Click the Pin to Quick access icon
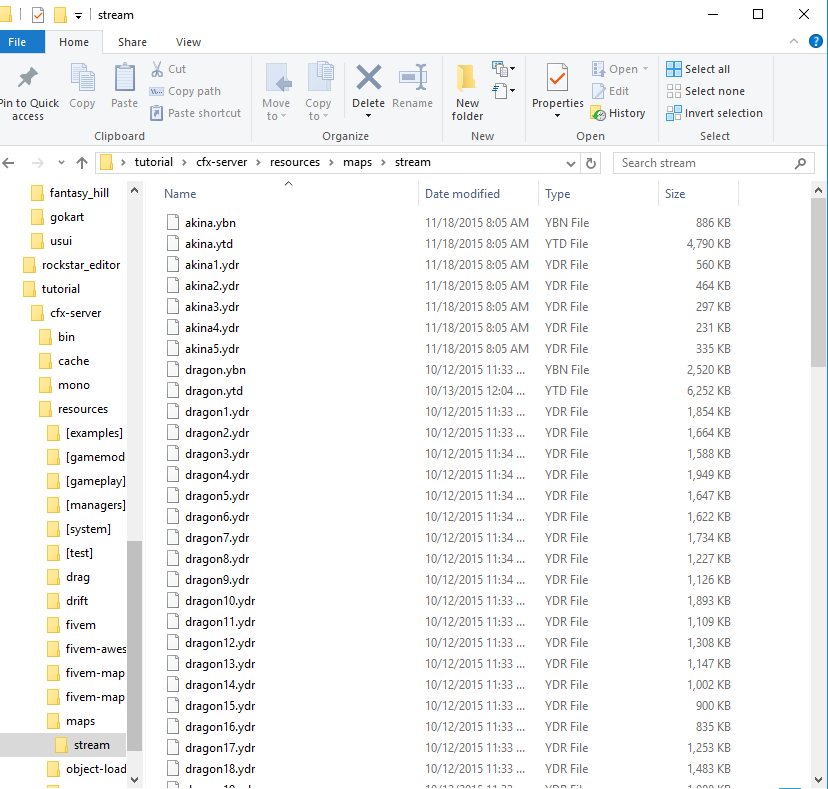Screen dimensions: 828x789 tap(28, 79)
